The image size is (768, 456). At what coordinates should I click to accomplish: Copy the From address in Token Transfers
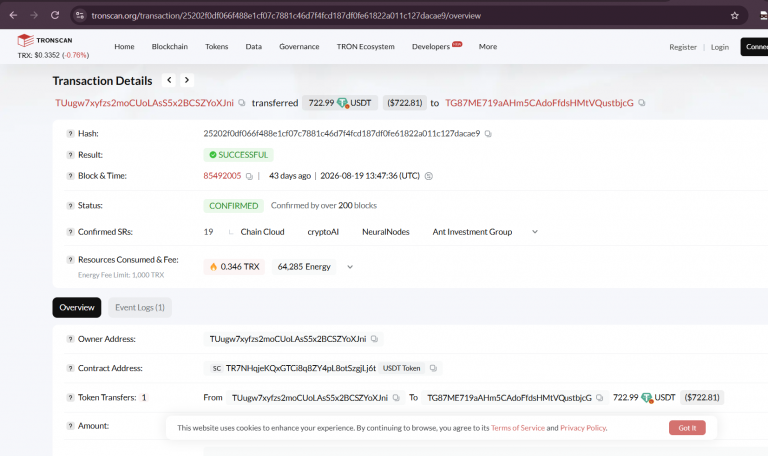(x=396, y=398)
